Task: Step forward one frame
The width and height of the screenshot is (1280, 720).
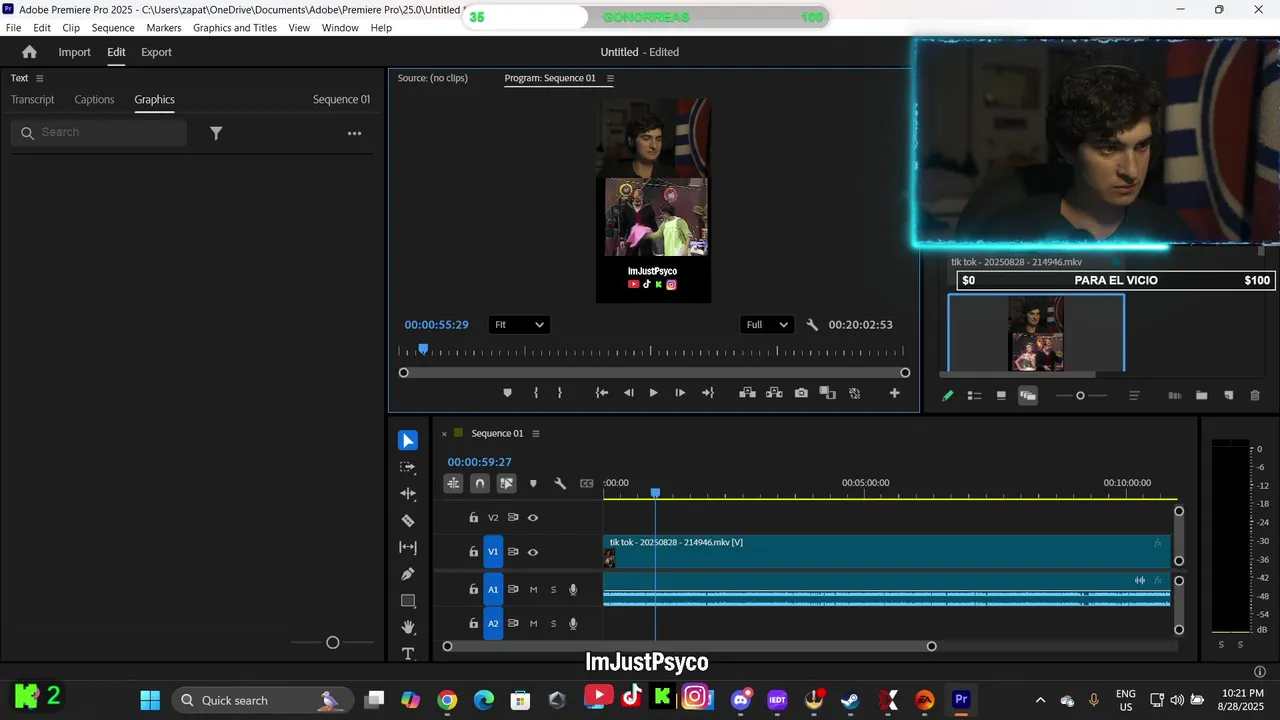Action: pyautogui.click(x=680, y=393)
